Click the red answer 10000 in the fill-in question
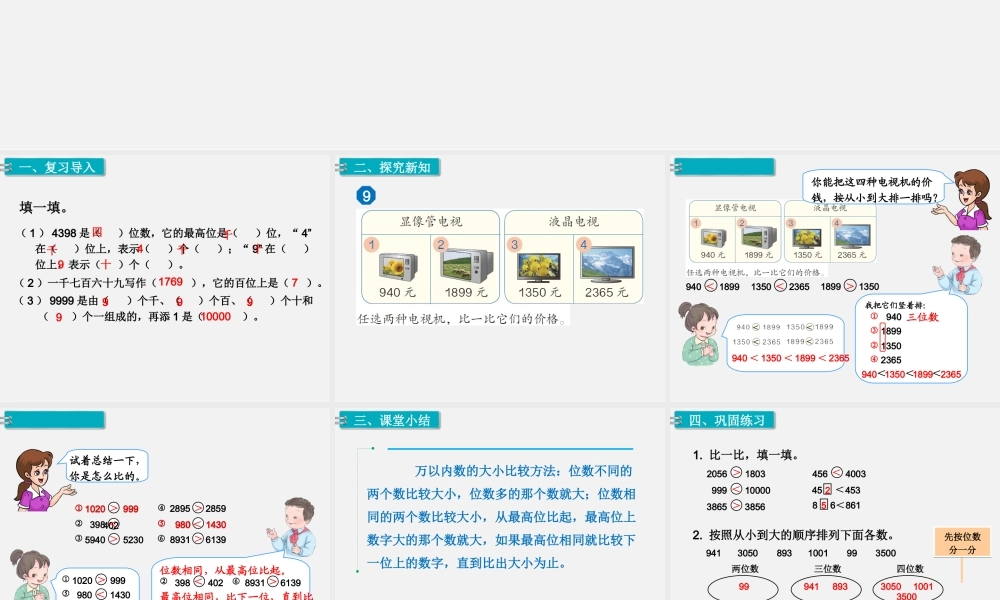 point(215,317)
